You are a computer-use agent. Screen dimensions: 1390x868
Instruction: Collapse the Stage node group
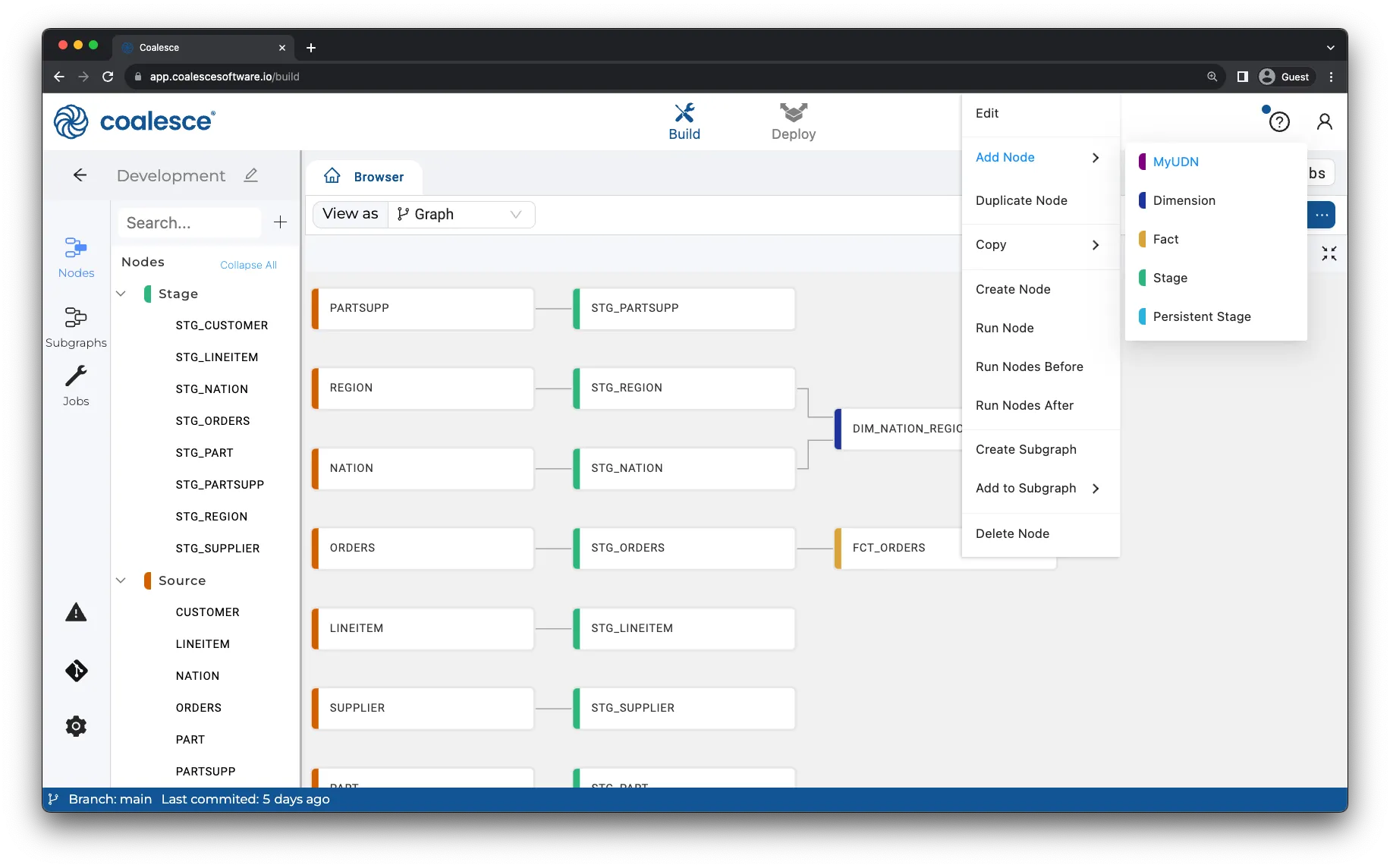[x=121, y=294]
